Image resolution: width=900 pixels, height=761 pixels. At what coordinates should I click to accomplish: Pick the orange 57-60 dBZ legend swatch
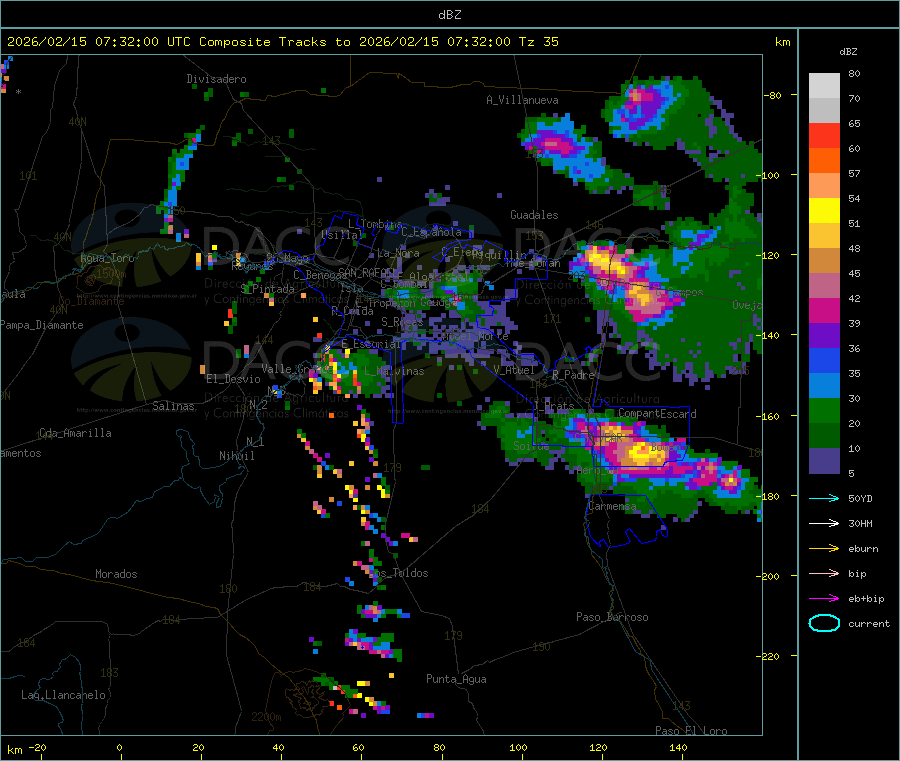point(824,161)
